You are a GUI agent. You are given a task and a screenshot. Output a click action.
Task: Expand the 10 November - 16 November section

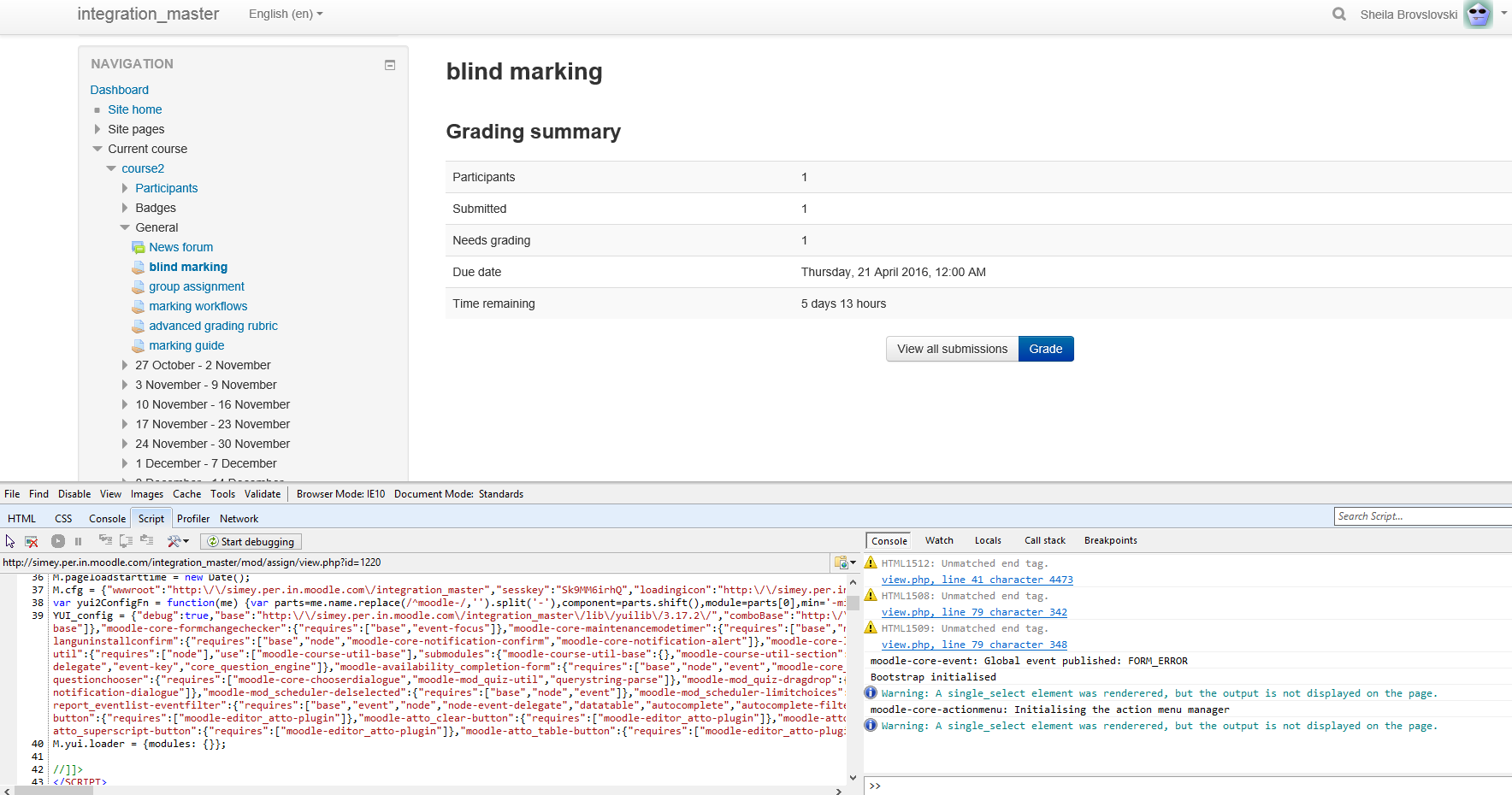pyautogui.click(x=124, y=404)
